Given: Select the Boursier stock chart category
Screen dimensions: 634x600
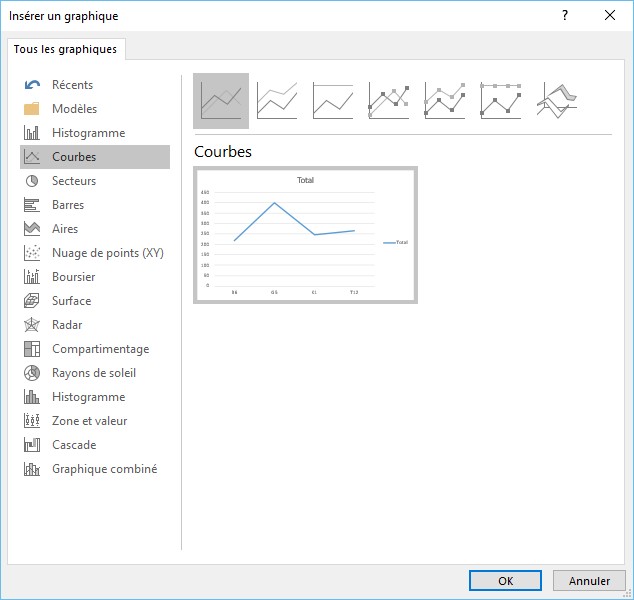Looking at the screenshot, I should (73, 277).
